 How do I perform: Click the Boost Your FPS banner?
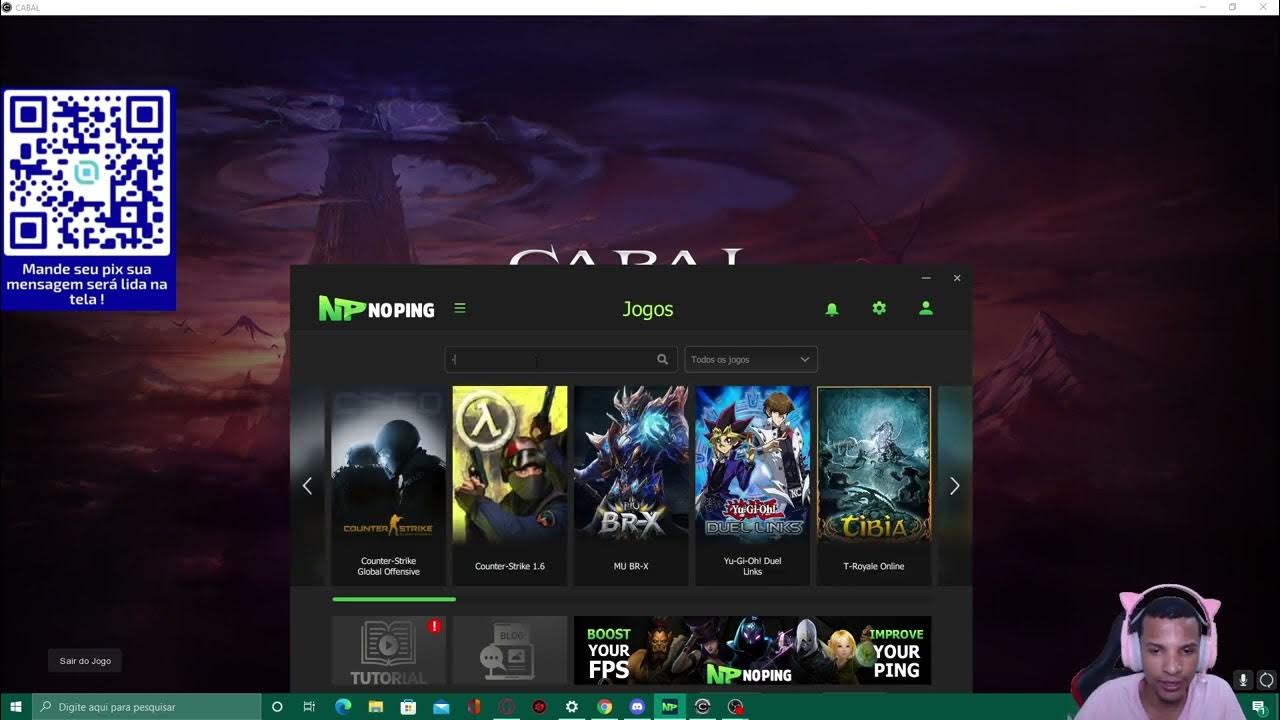click(752, 650)
